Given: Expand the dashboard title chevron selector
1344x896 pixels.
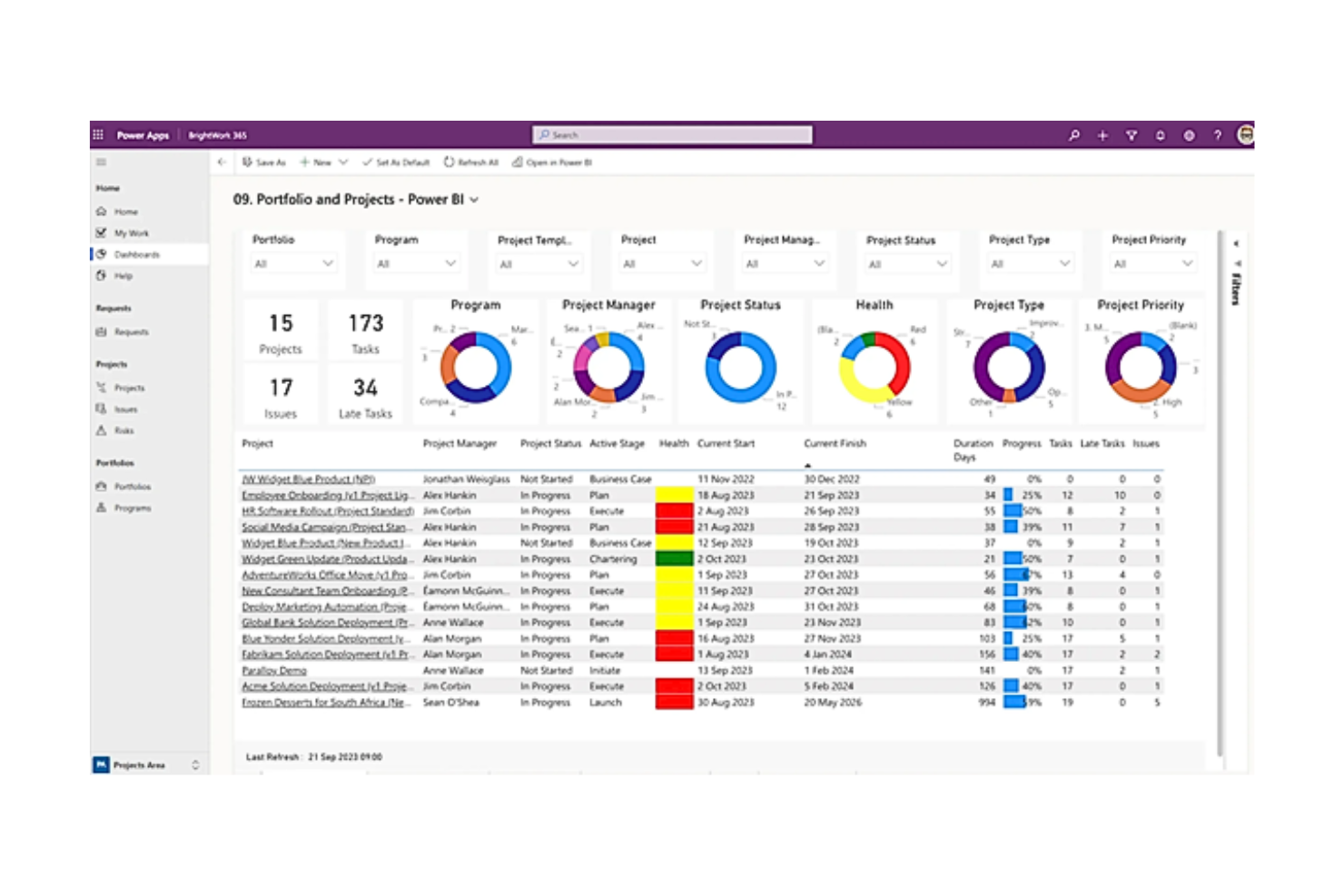Looking at the screenshot, I should click(474, 200).
